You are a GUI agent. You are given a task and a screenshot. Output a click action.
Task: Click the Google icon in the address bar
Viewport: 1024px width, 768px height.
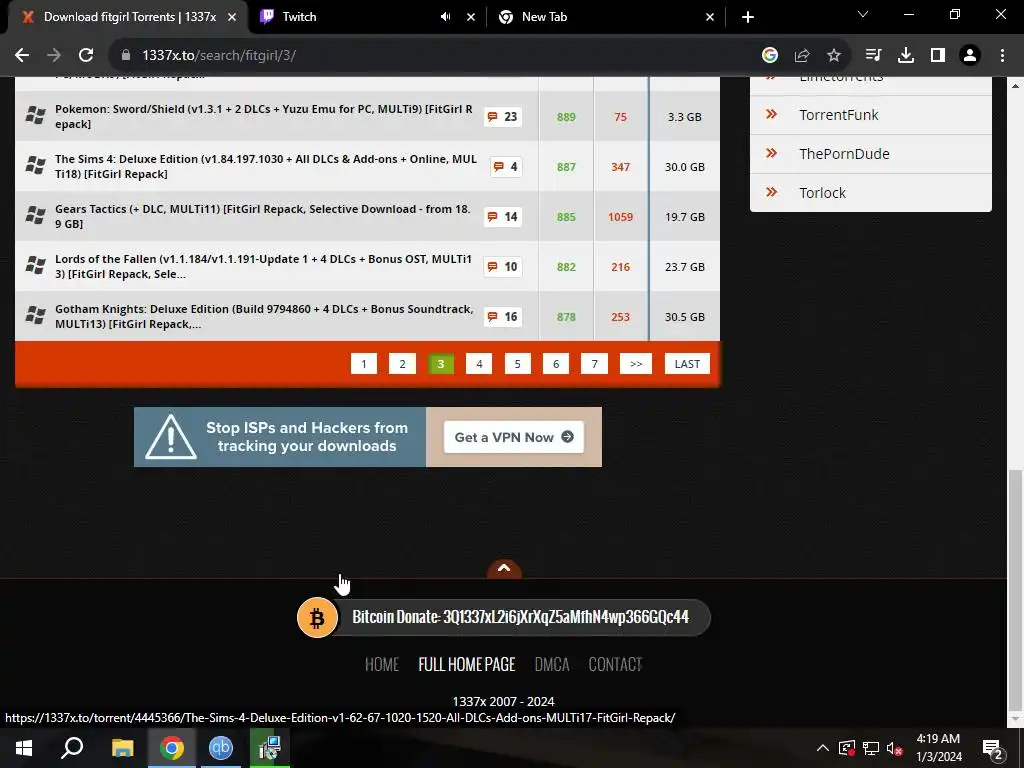click(x=769, y=56)
